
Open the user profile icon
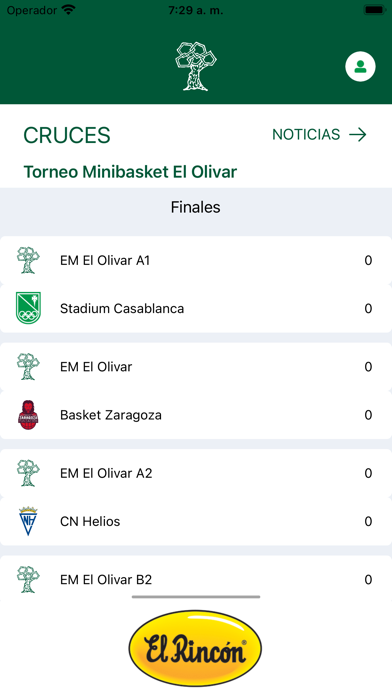click(360, 67)
